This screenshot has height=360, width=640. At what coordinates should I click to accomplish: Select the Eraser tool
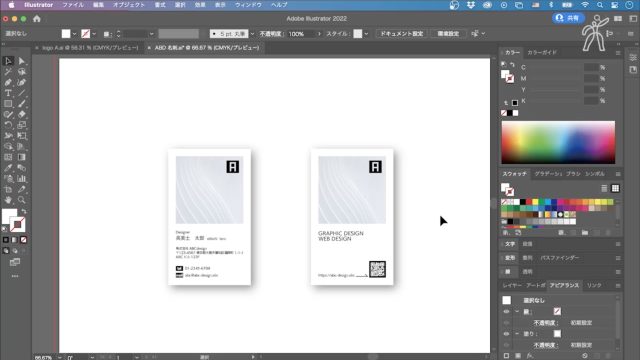pyautogui.click(x=22, y=115)
